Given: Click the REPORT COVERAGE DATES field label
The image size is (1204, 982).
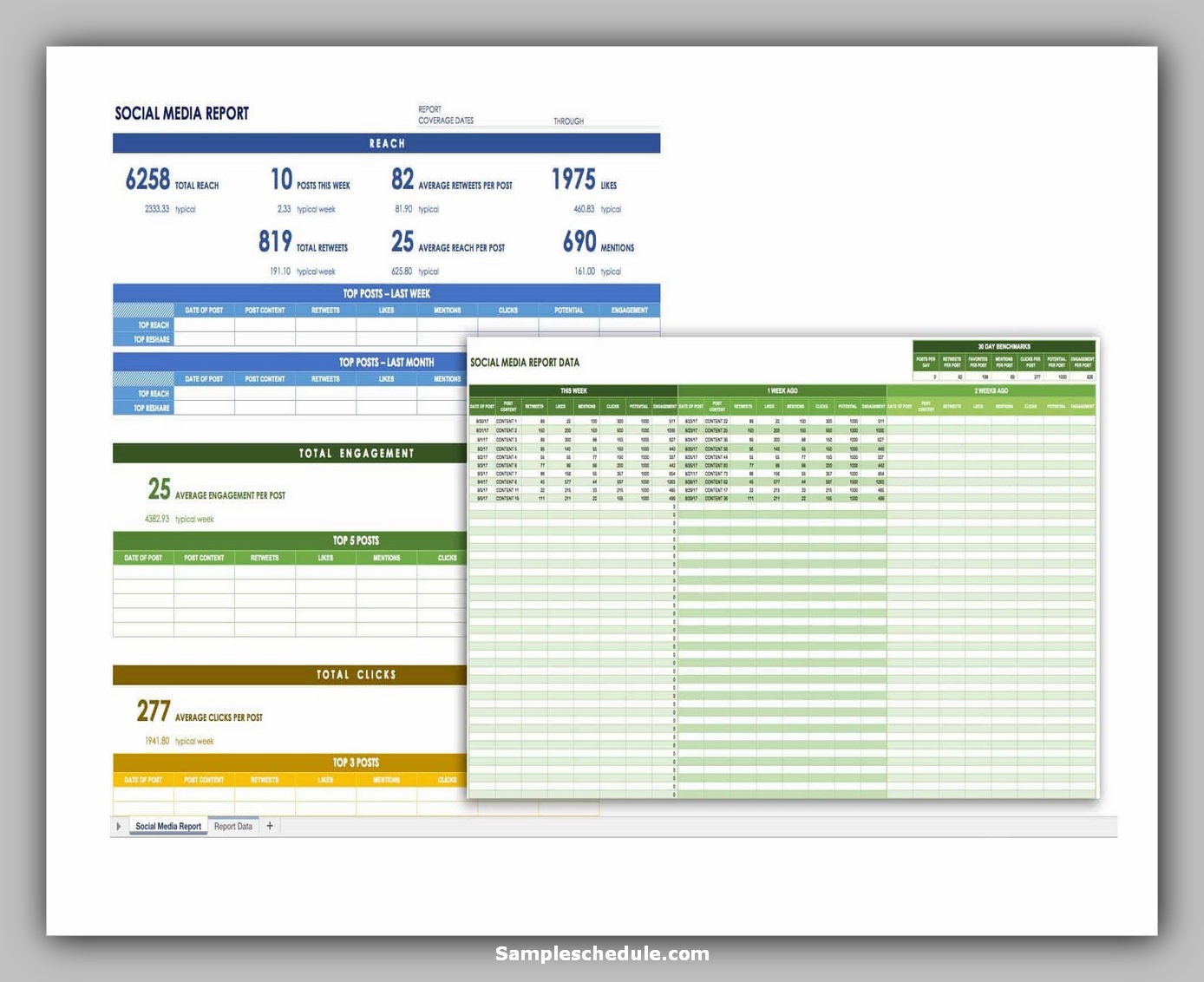Looking at the screenshot, I should [x=446, y=115].
